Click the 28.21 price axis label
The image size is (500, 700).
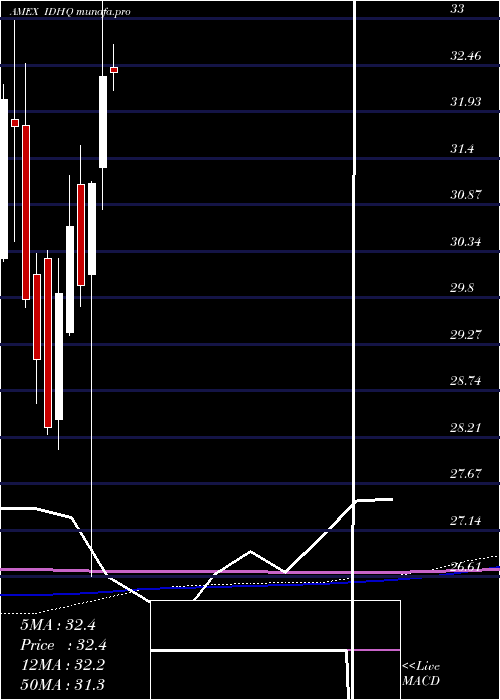point(466,428)
